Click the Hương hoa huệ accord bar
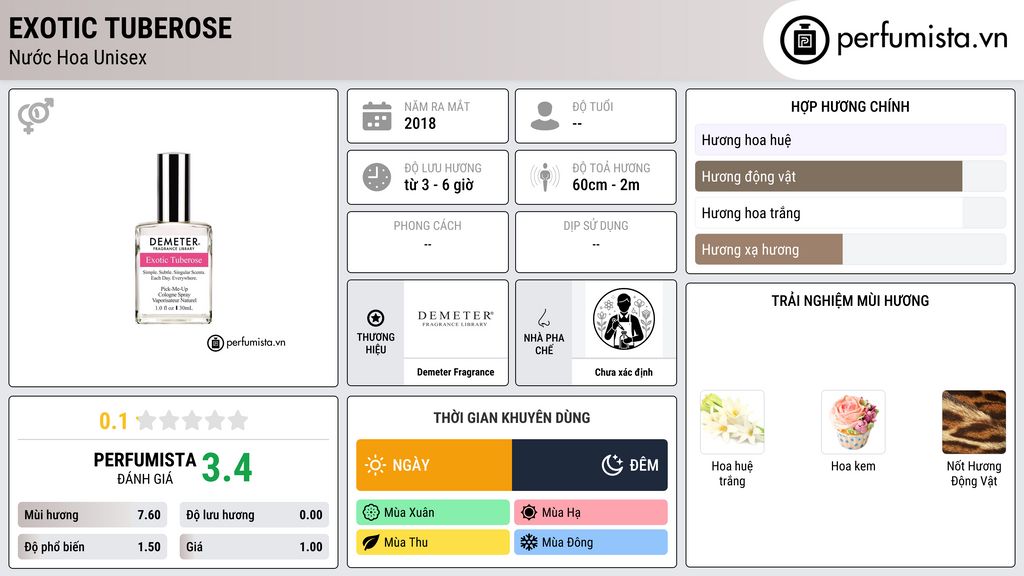The height and width of the screenshot is (576, 1024). click(x=850, y=140)
